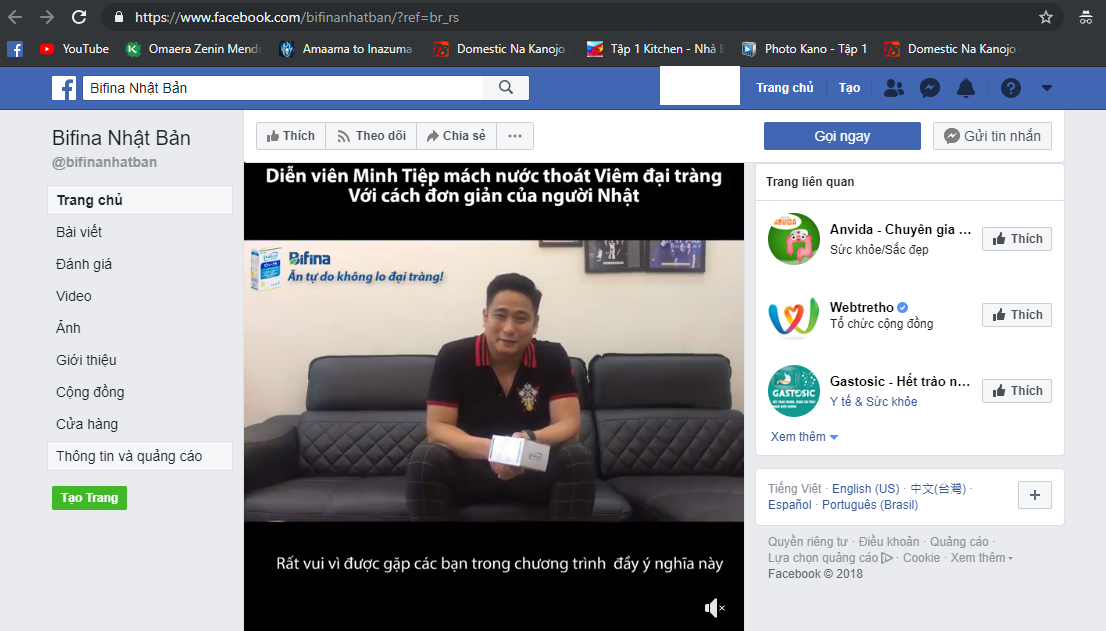Open the Tập 1 Kitchen bookmark
The width and height of the screenshot is (1106, 631).
(x=655, y=49)
